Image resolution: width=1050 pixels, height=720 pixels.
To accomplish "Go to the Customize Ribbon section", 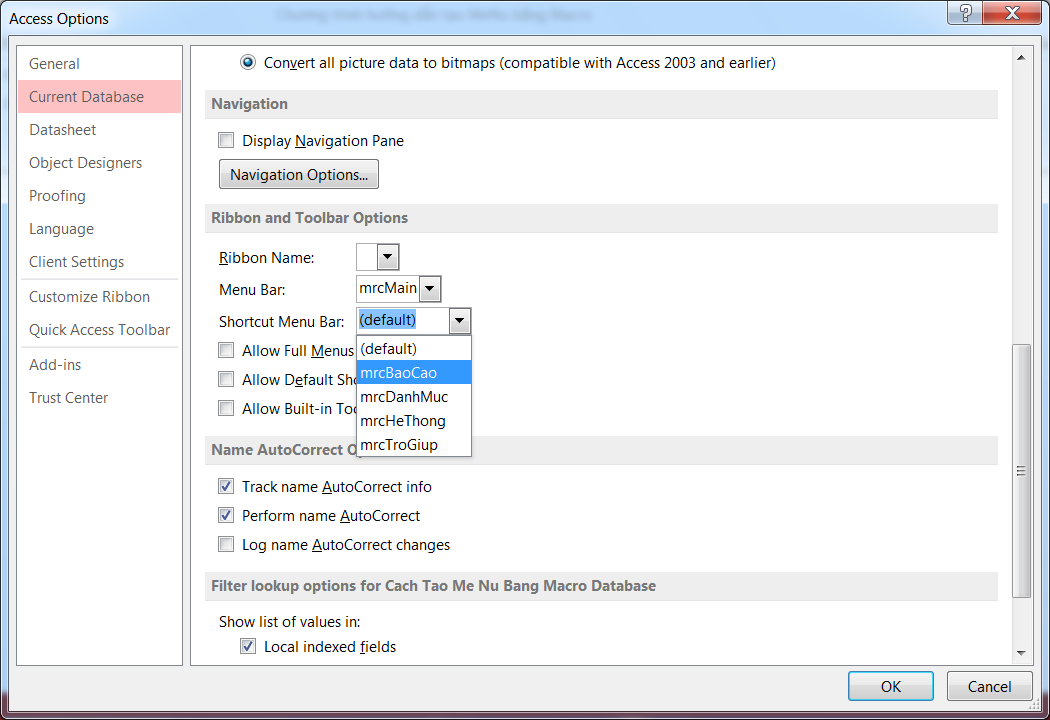I will 89,297.
